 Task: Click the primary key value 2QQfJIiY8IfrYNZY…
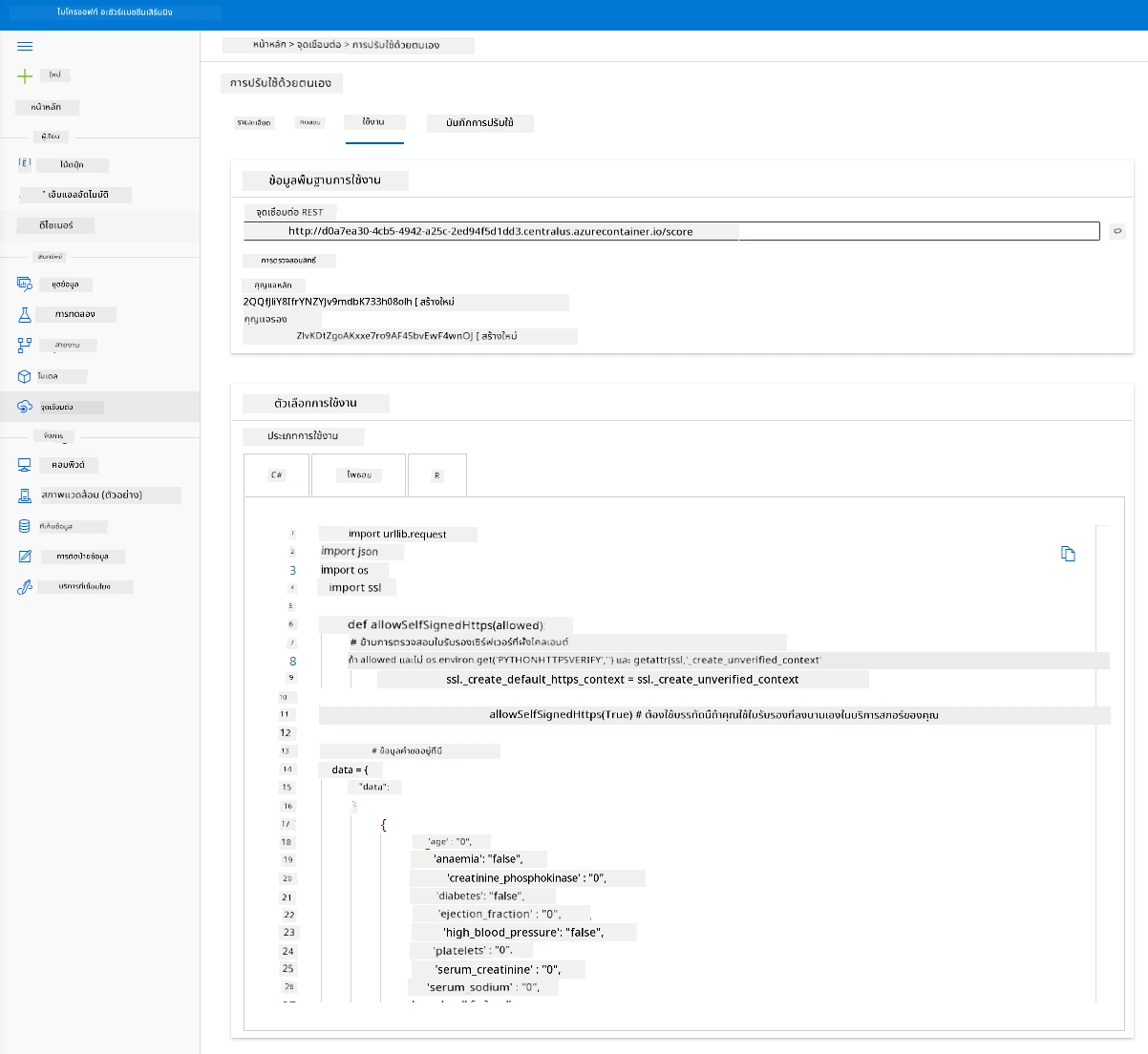327,302
